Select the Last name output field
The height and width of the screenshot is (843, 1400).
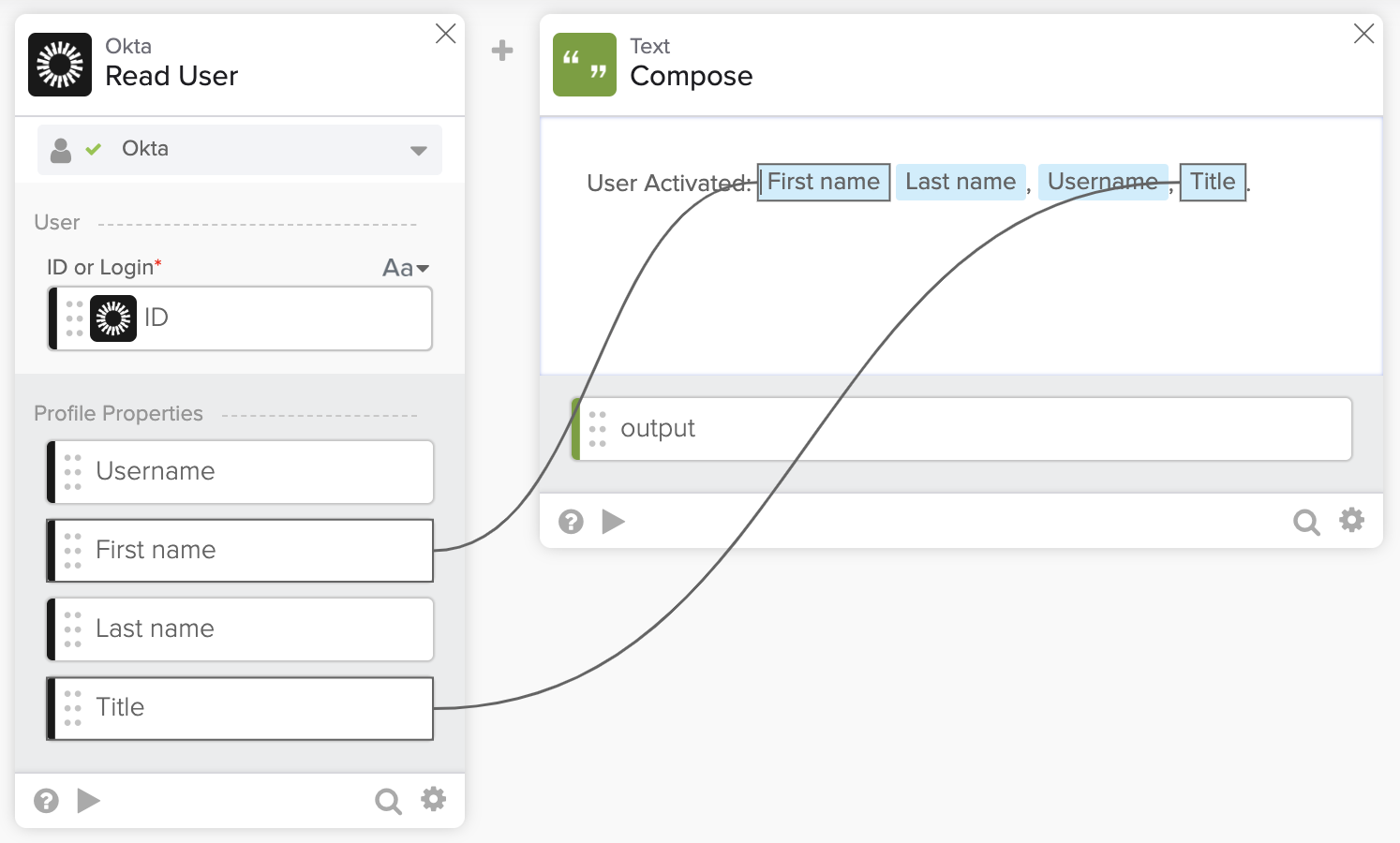point(240,629)
